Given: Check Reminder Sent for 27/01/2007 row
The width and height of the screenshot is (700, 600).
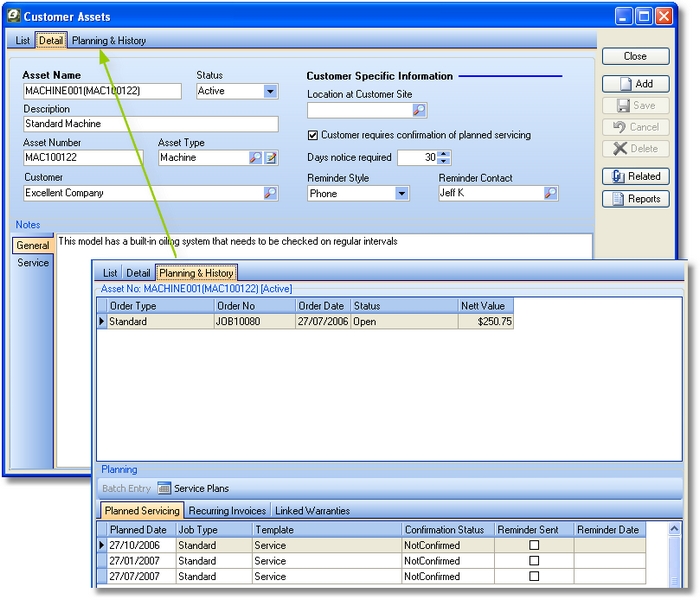Looking at the screenshot, I should point(534,561).
